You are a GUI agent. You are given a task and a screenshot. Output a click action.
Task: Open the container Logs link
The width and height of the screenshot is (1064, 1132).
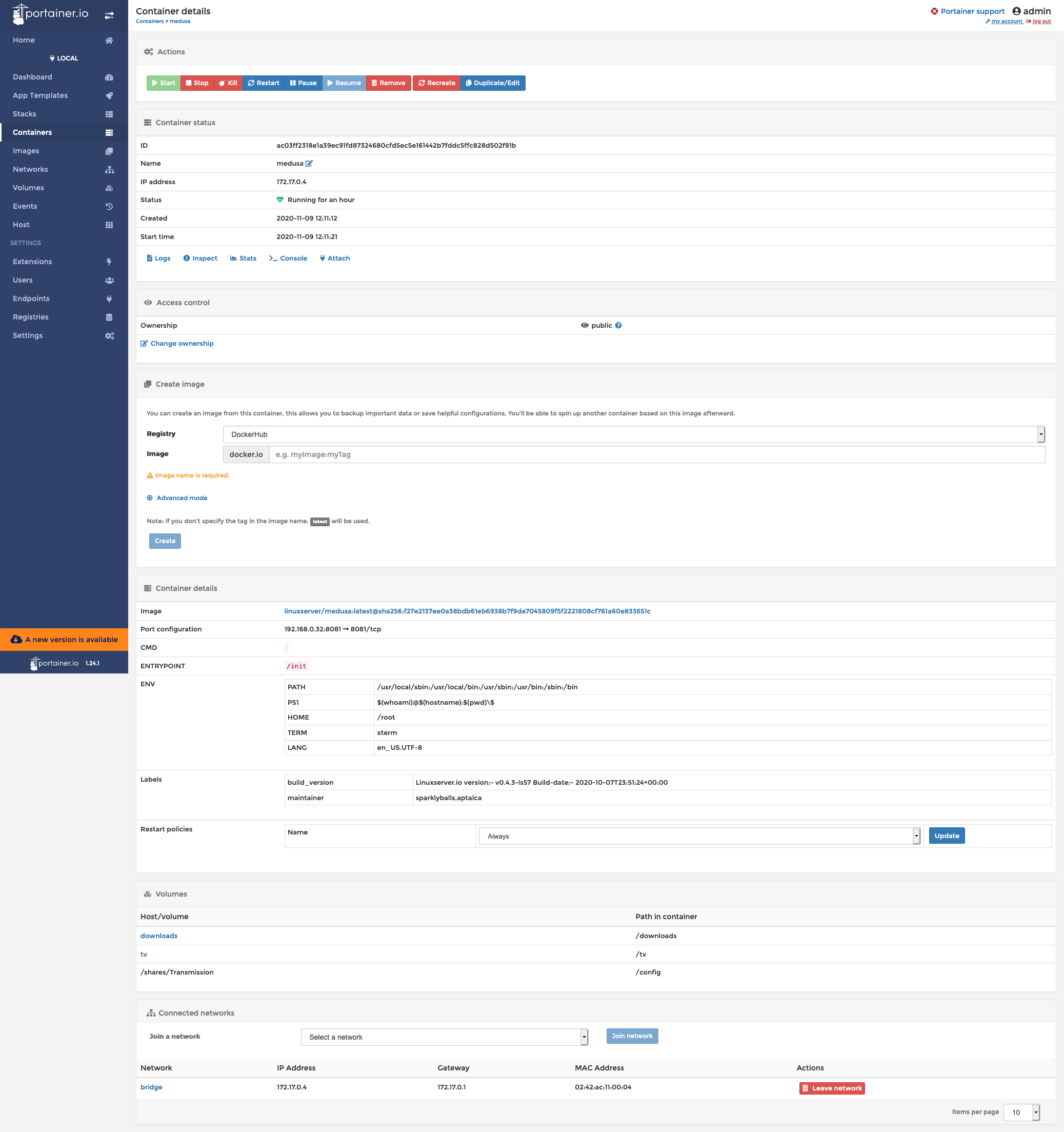(x=158, y=259)
